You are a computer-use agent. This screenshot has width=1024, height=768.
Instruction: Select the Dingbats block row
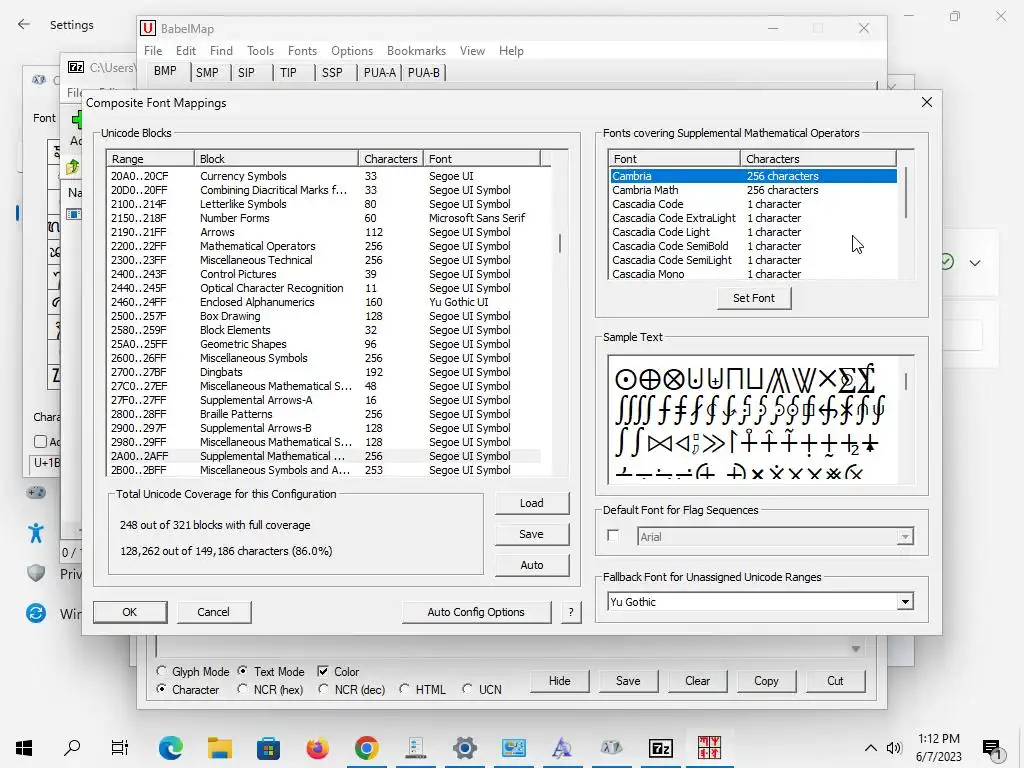click(324, 372)
